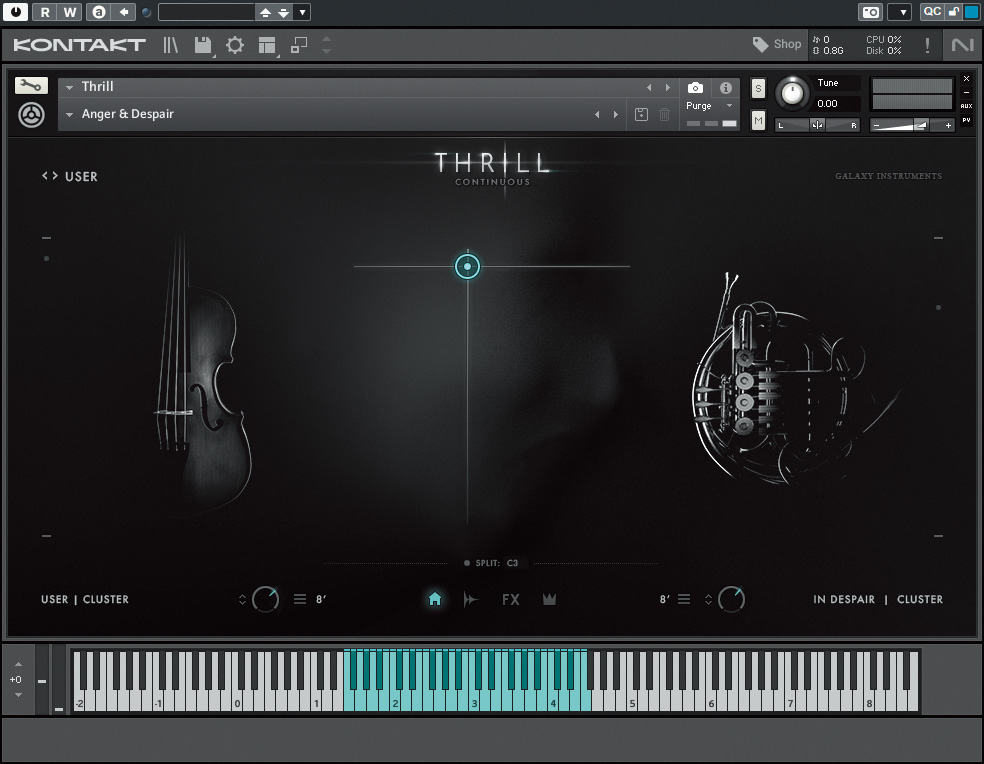Open the instrument info icon

725,88
